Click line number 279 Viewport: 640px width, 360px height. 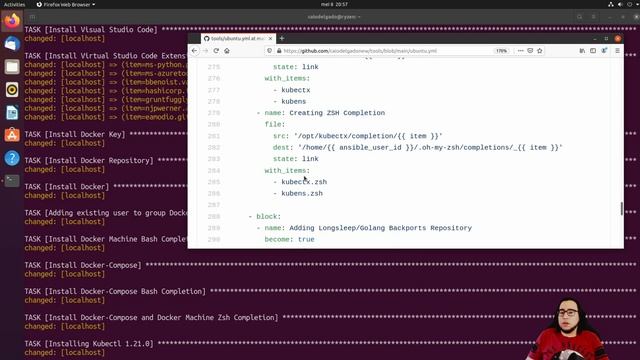214,113
